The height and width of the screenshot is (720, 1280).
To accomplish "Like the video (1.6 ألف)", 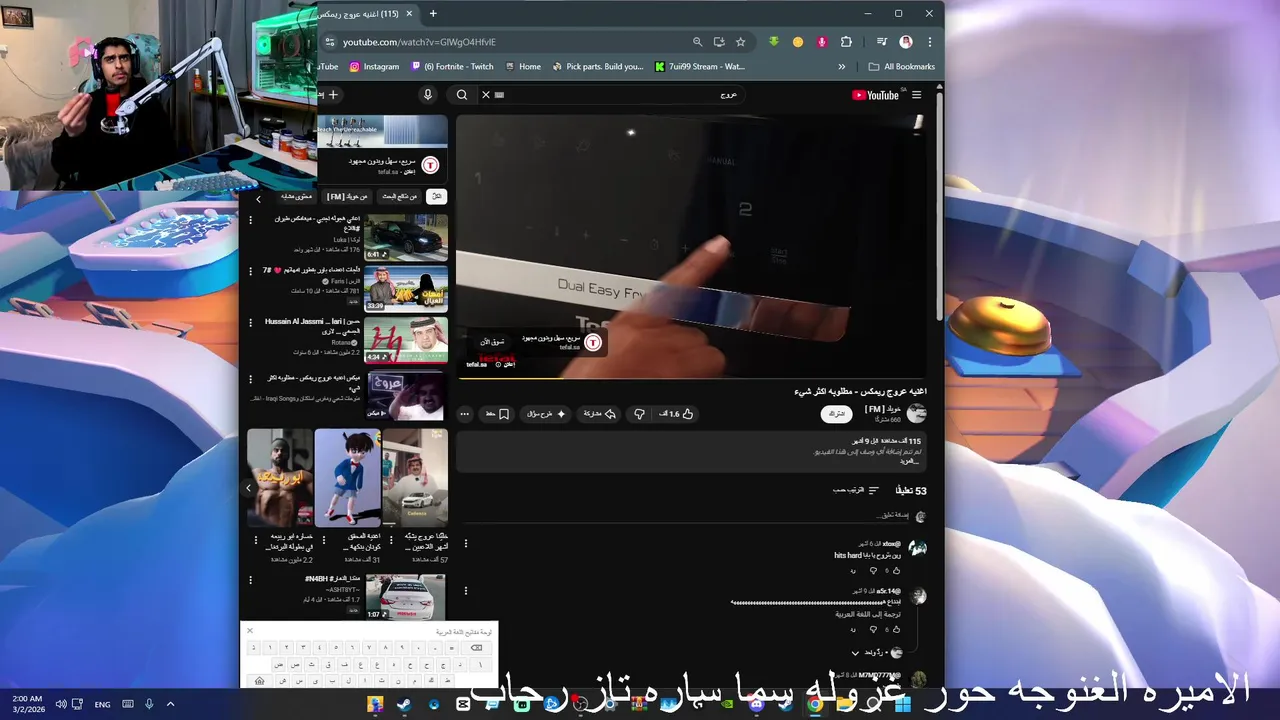I will click(x=677, y=414).
